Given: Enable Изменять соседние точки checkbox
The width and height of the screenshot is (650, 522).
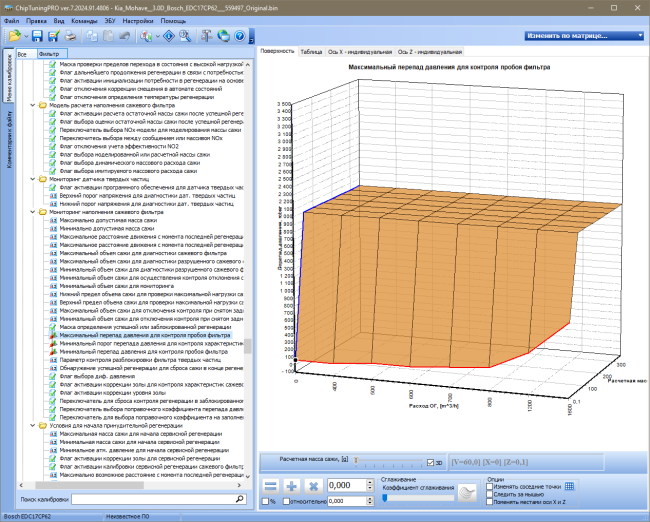Looking at the screenshot, I should pos(490,486).
